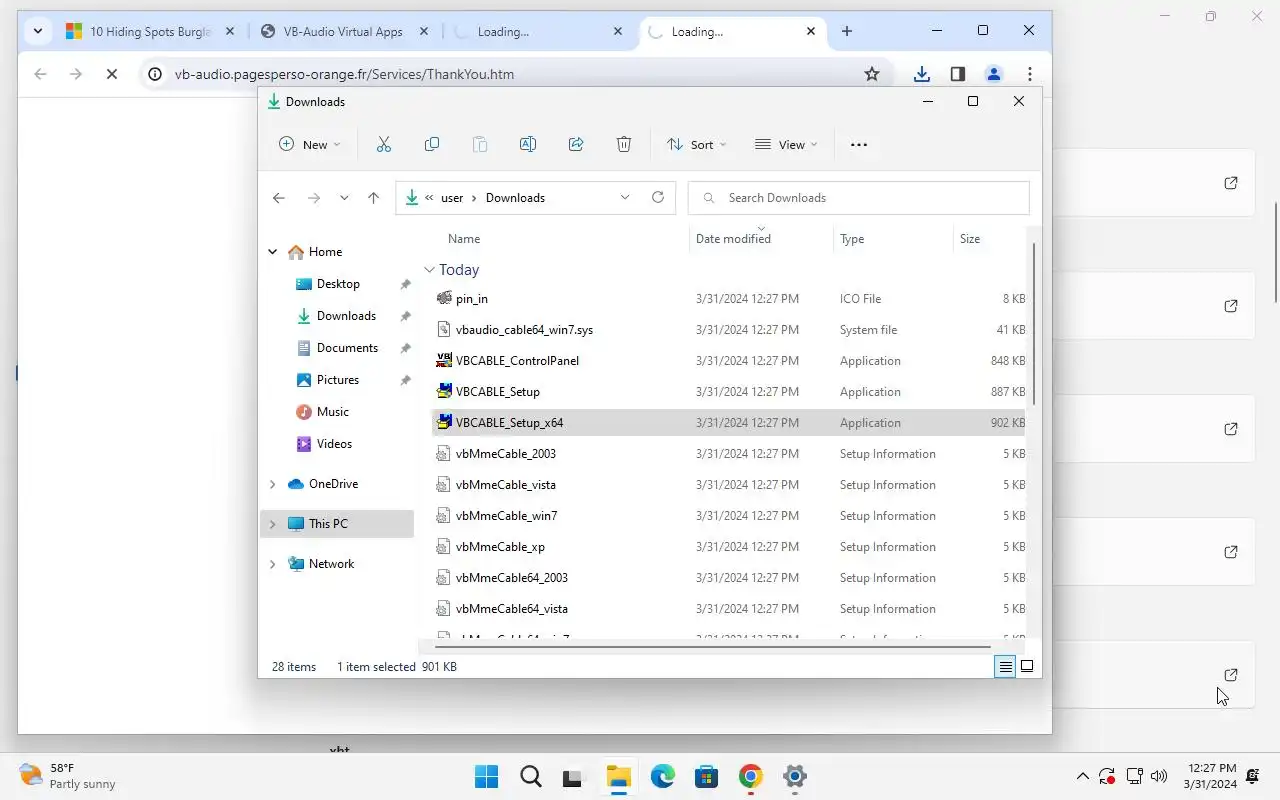Select Videos in navigation pane
Viewport: 1280px width, 800px height.
pos(334,444)
